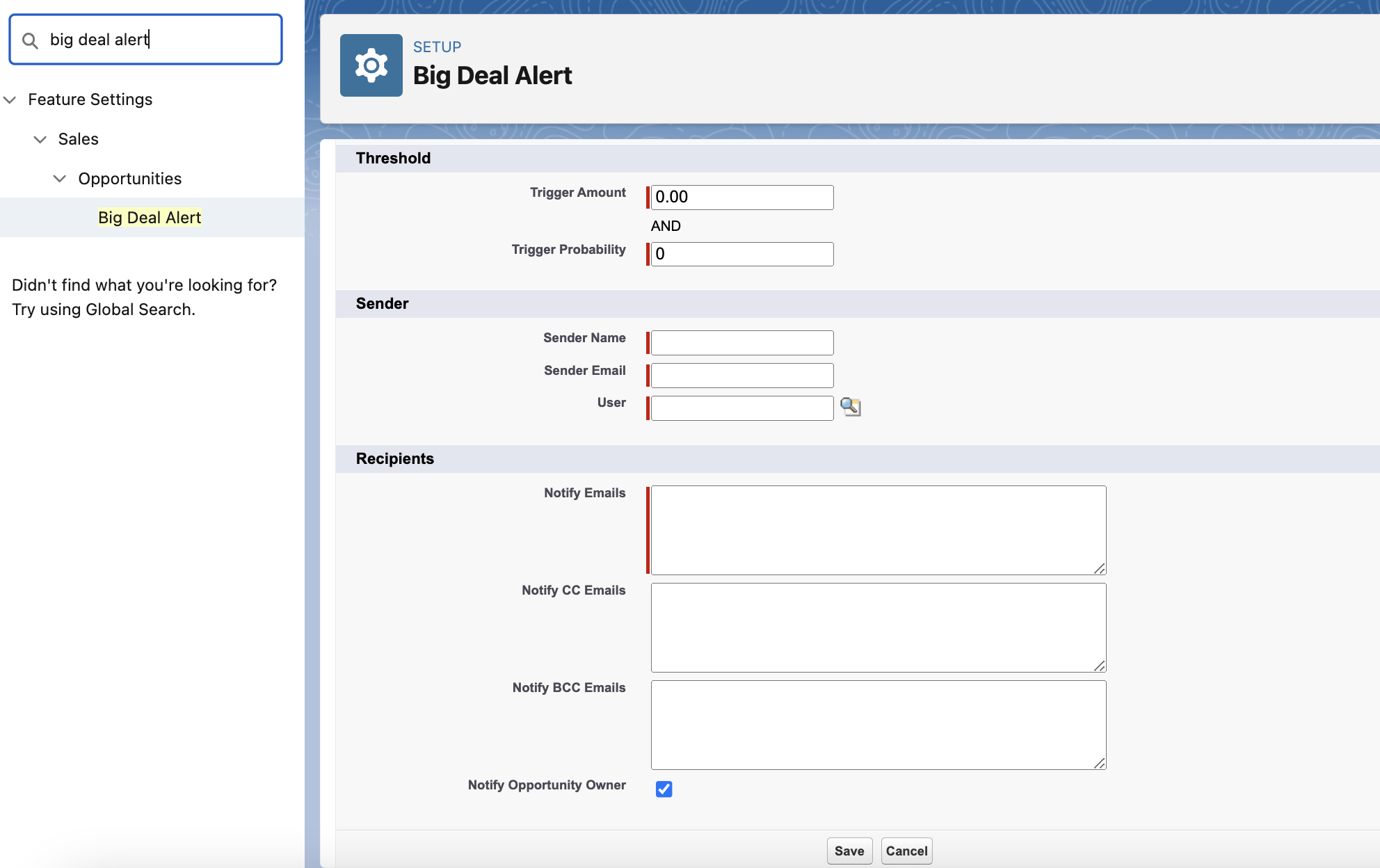
Task: Collapse the Feature Settings chevron
Action: click(x=10, y=99)
